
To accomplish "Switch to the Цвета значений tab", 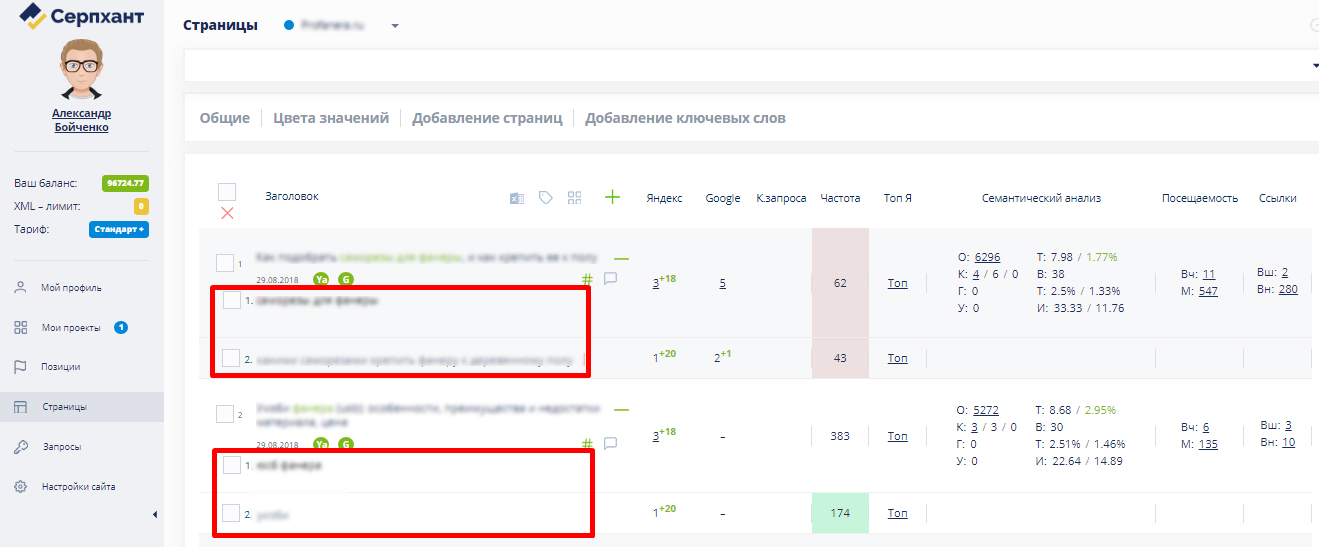I will (330, 118).
